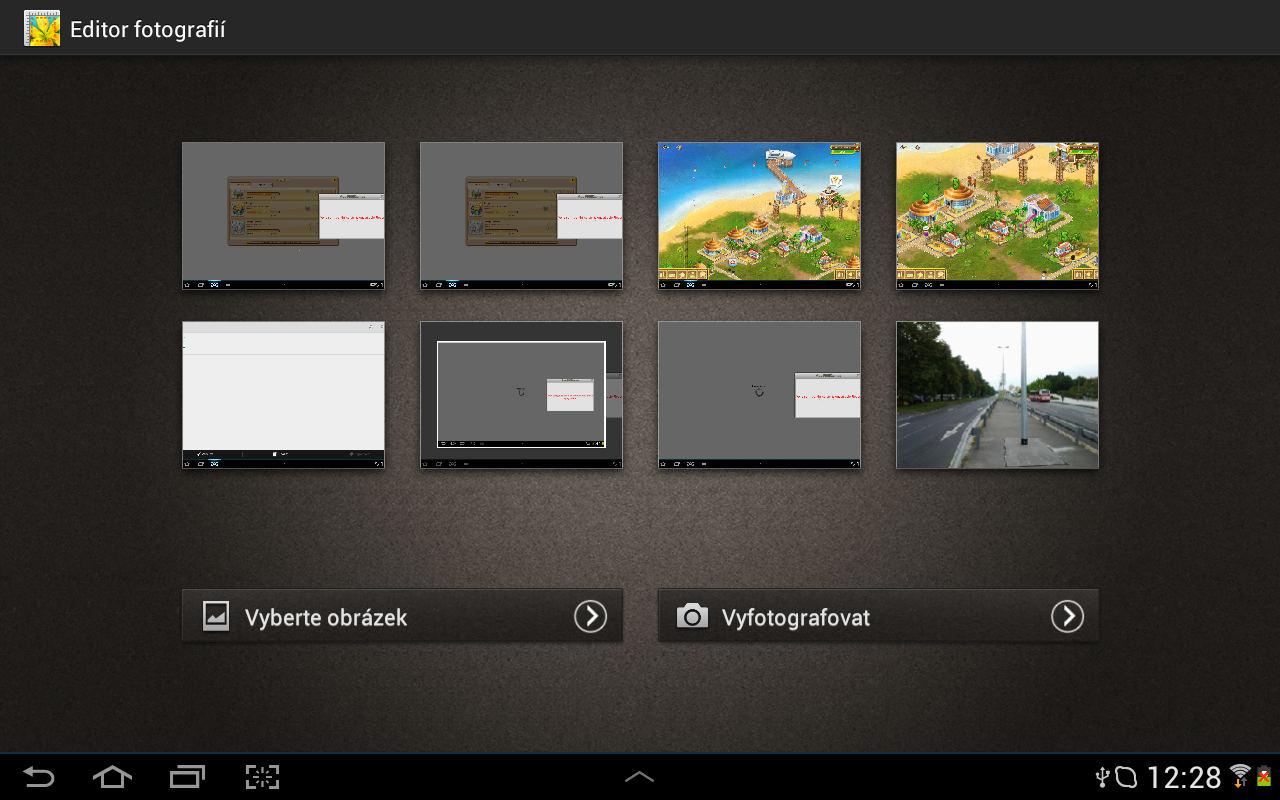Tap the Wi-Fi status icon
The image size is (1280, 800).
tap(1240, 775)
